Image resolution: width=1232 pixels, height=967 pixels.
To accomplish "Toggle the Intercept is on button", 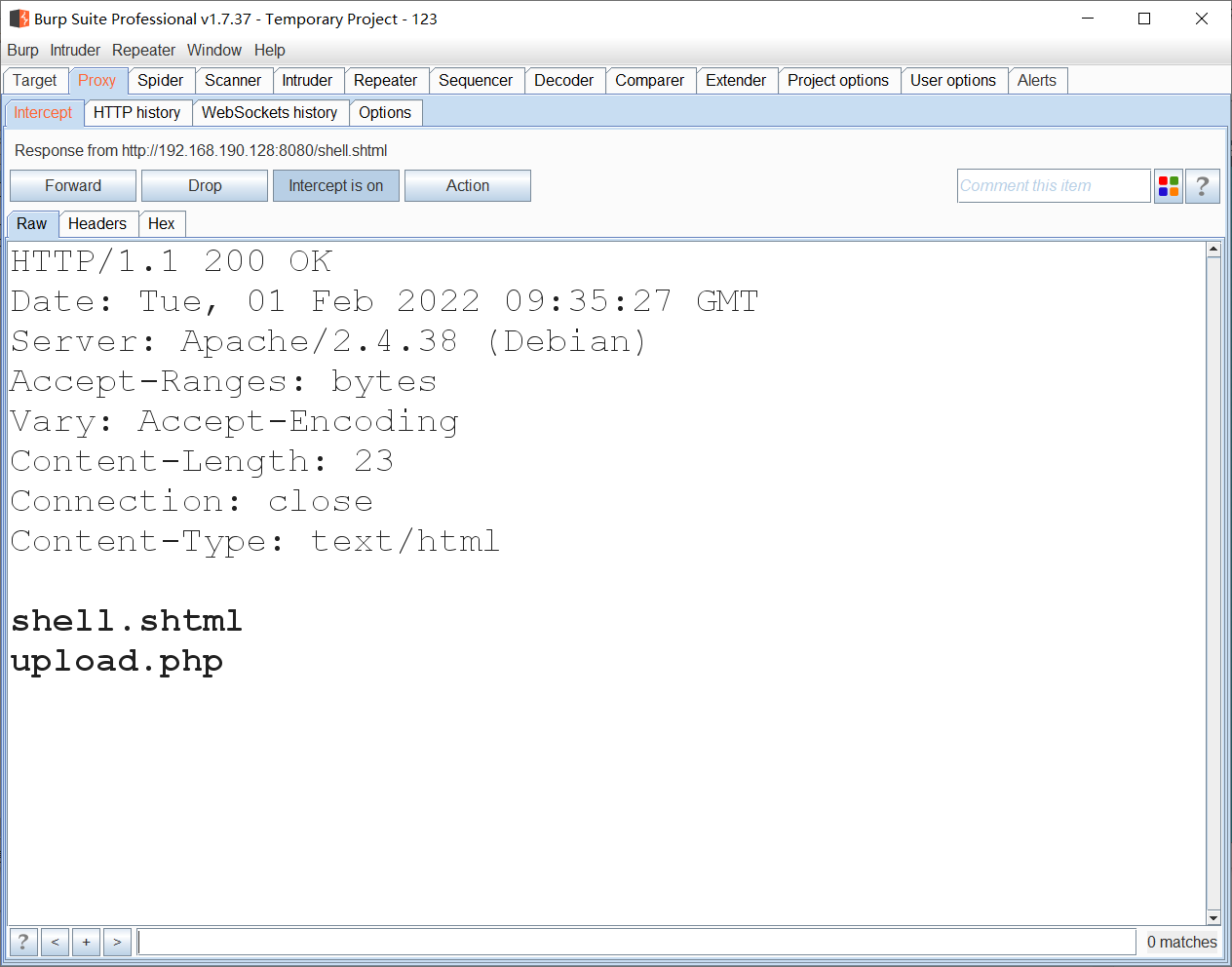I will pyautogui.click(x=336, y=186).
